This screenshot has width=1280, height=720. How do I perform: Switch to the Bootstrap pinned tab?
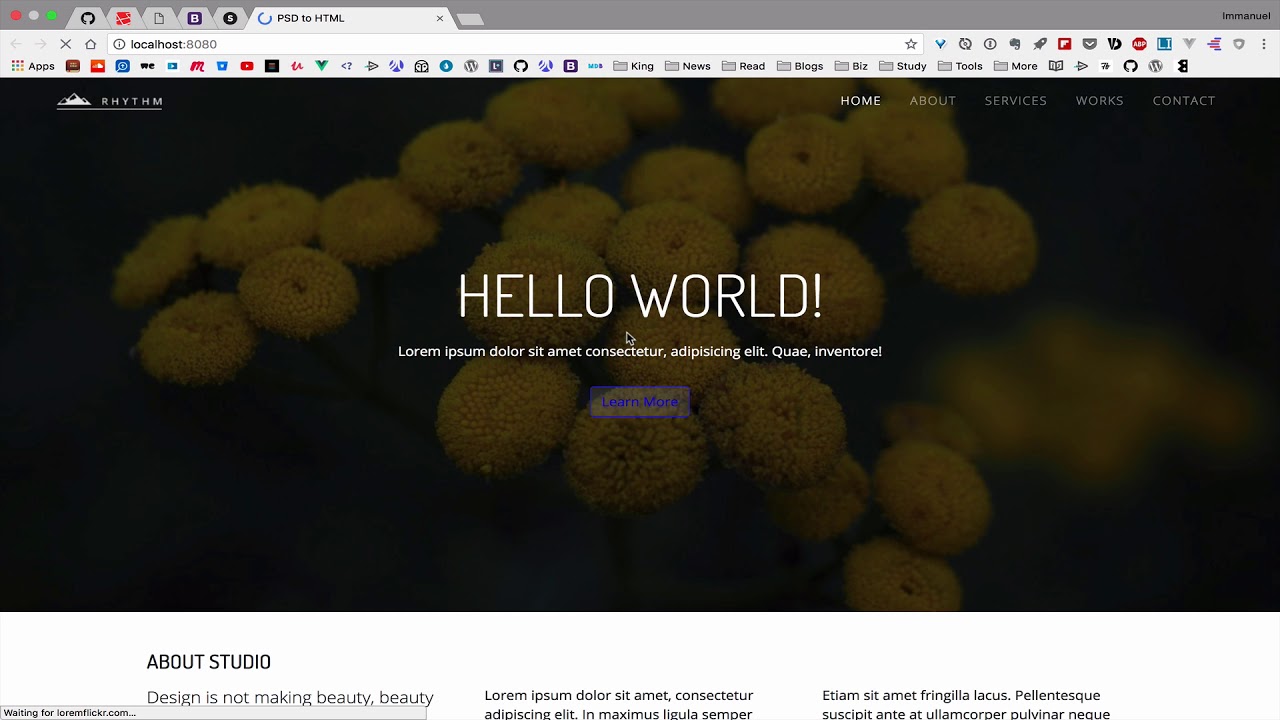click(194, 18)
